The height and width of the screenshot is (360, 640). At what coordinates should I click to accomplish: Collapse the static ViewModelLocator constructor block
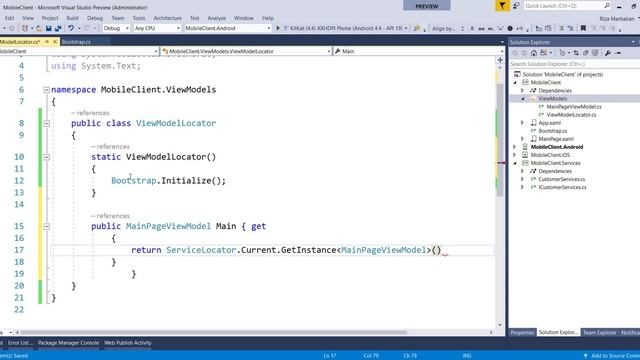(x=46, y=157)
